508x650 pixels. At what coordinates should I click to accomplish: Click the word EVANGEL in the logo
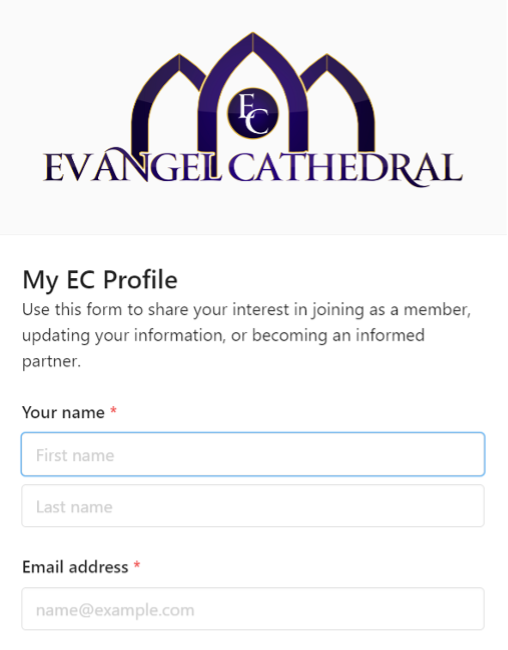tap(131, 167)
